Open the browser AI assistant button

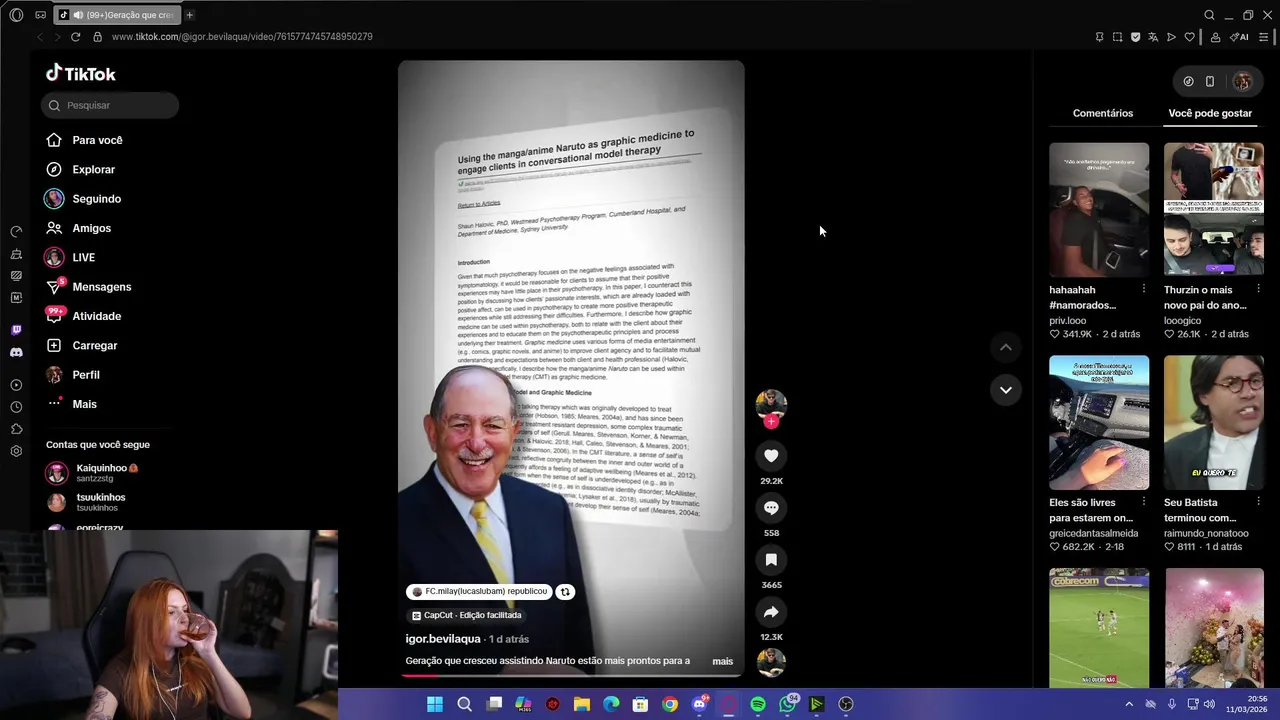(x=1240, y=37)
